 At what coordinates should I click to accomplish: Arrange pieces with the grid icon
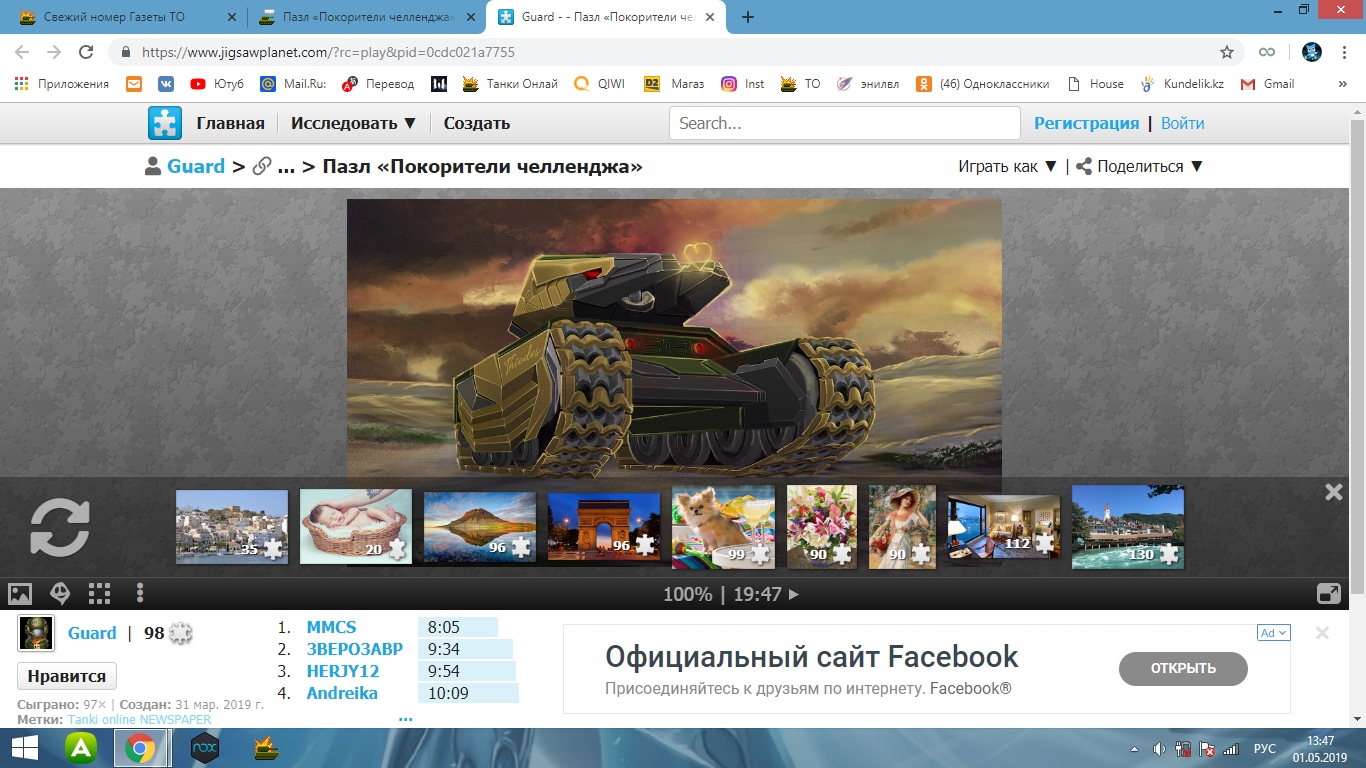tap(100, 593)
